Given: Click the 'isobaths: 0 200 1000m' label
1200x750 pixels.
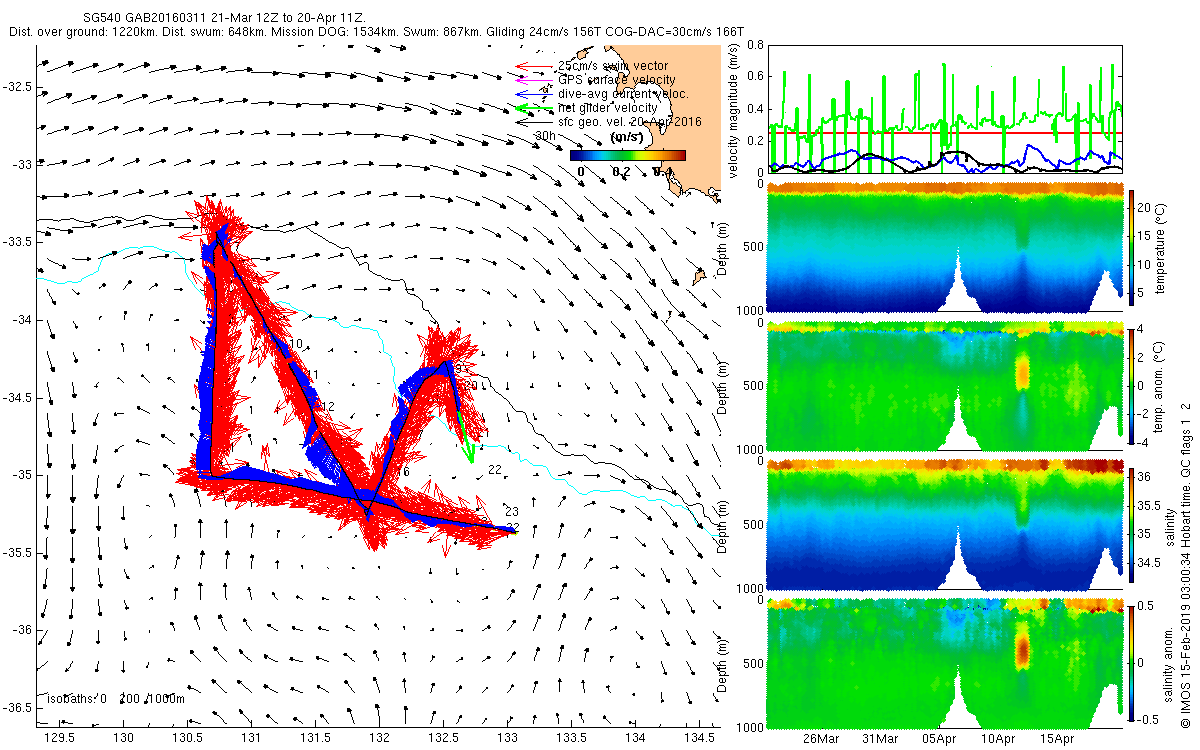Looking at the screenshot, I should point(116,699).
